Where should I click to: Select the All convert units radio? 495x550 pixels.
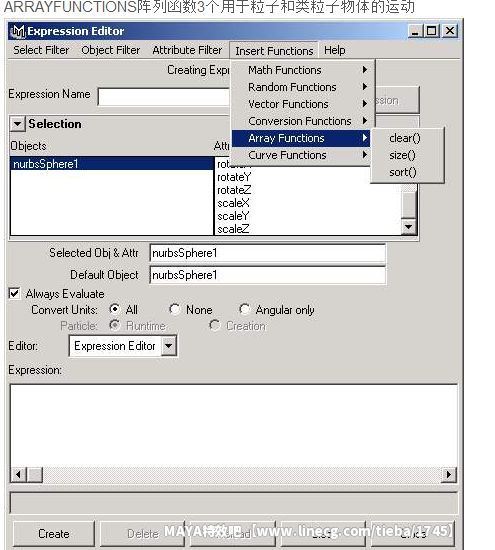coord(114,309)
